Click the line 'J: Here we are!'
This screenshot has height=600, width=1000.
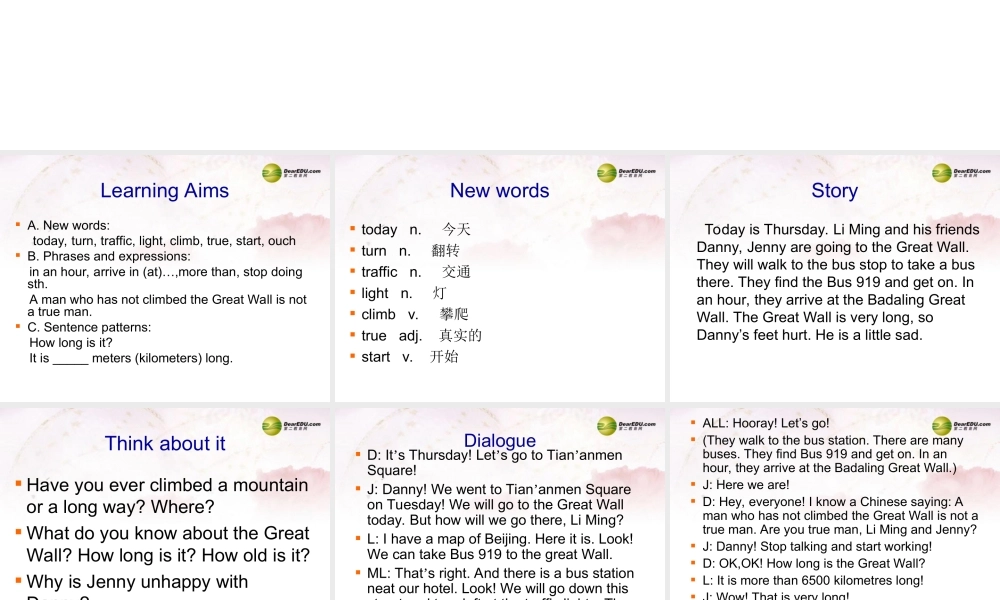746,485
